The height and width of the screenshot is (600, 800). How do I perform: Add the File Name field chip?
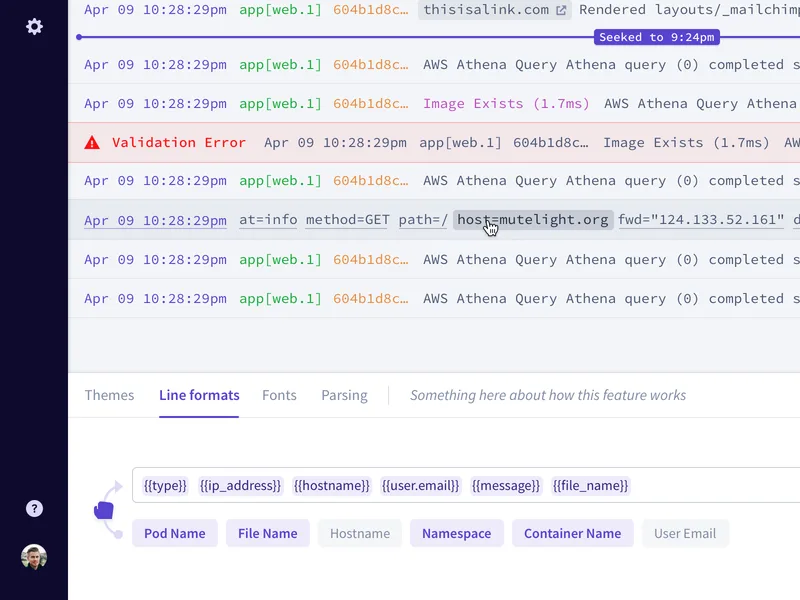pyautogui.click(x=268, y=533)
